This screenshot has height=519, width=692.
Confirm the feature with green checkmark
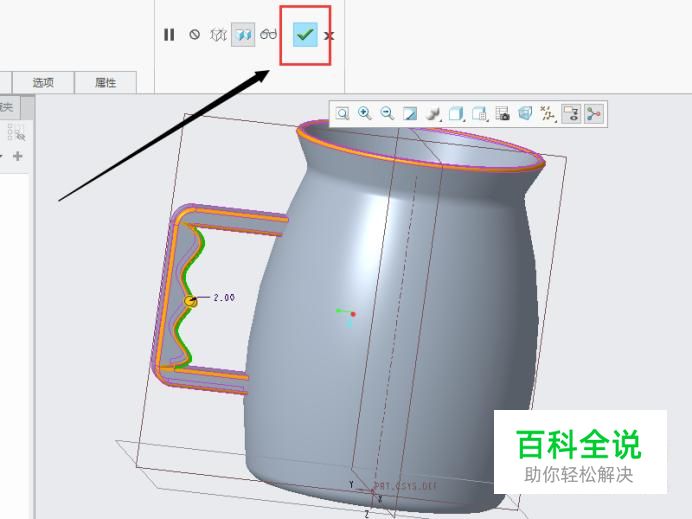click(x=305, y=34)
